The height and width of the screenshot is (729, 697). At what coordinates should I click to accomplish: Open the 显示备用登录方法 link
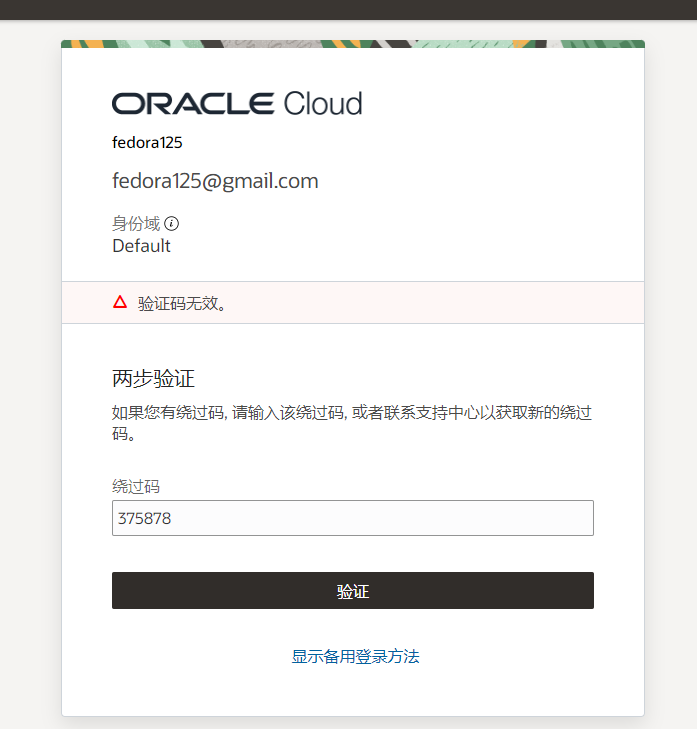355,657
